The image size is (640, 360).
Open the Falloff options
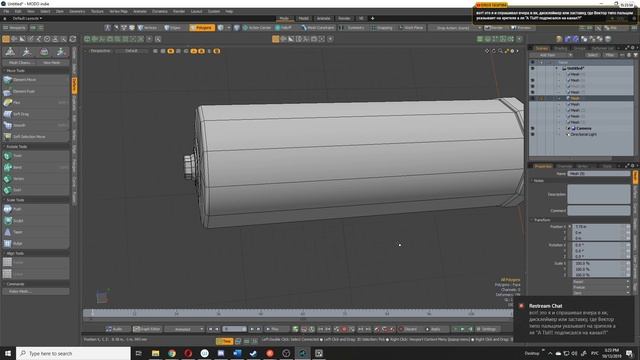pos(284,28)
